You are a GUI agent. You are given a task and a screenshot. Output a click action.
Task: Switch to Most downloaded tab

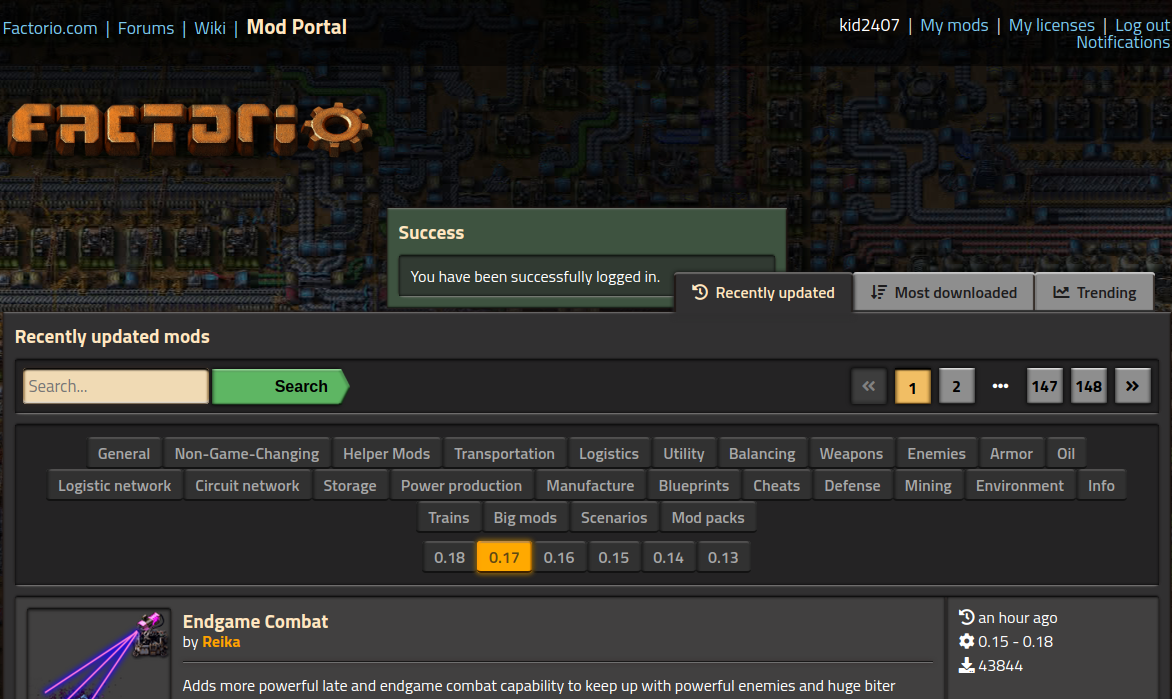coord(944,292)
